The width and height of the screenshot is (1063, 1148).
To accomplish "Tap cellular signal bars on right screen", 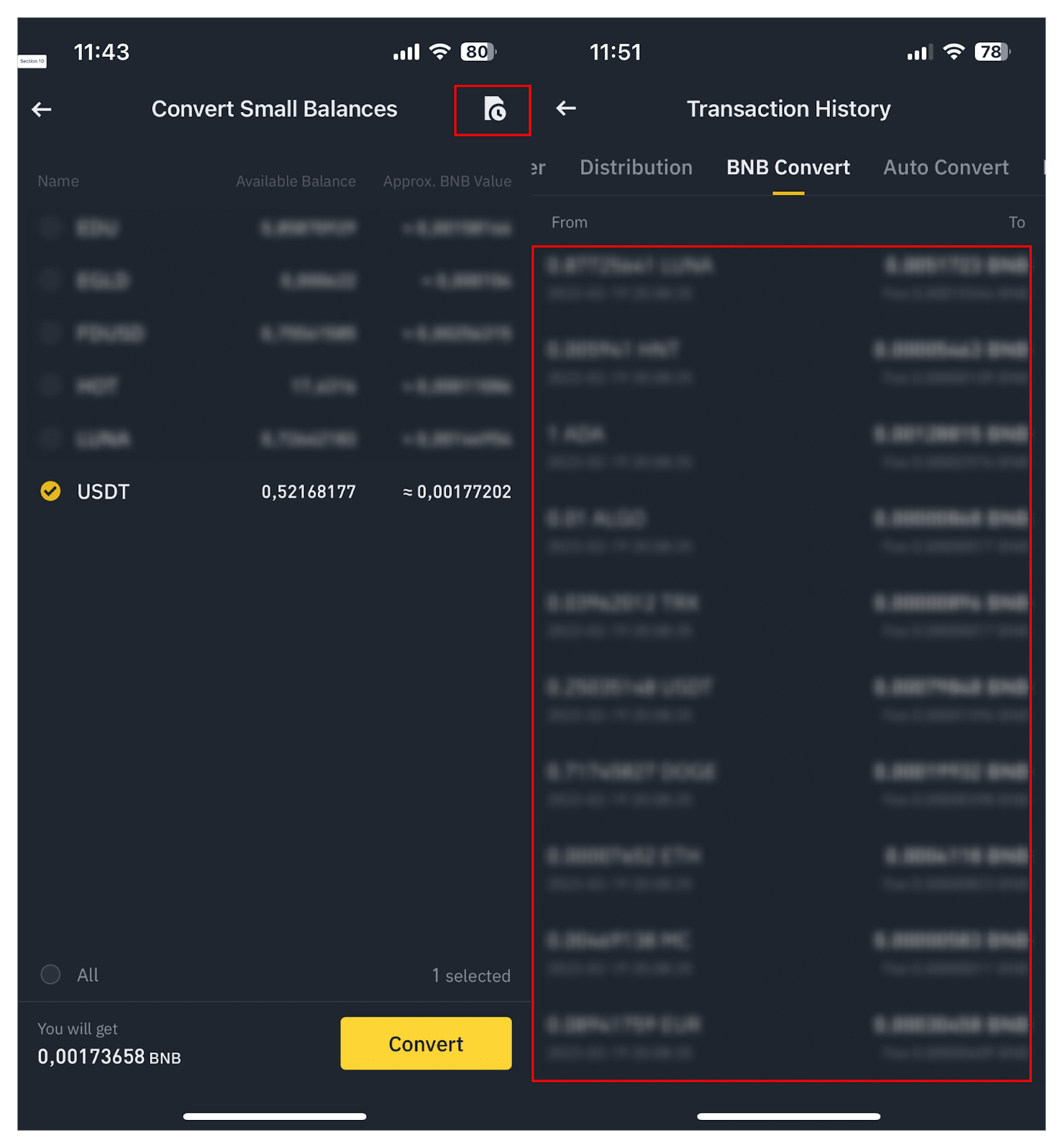I will pyautogui.click(x=920, y=52).
